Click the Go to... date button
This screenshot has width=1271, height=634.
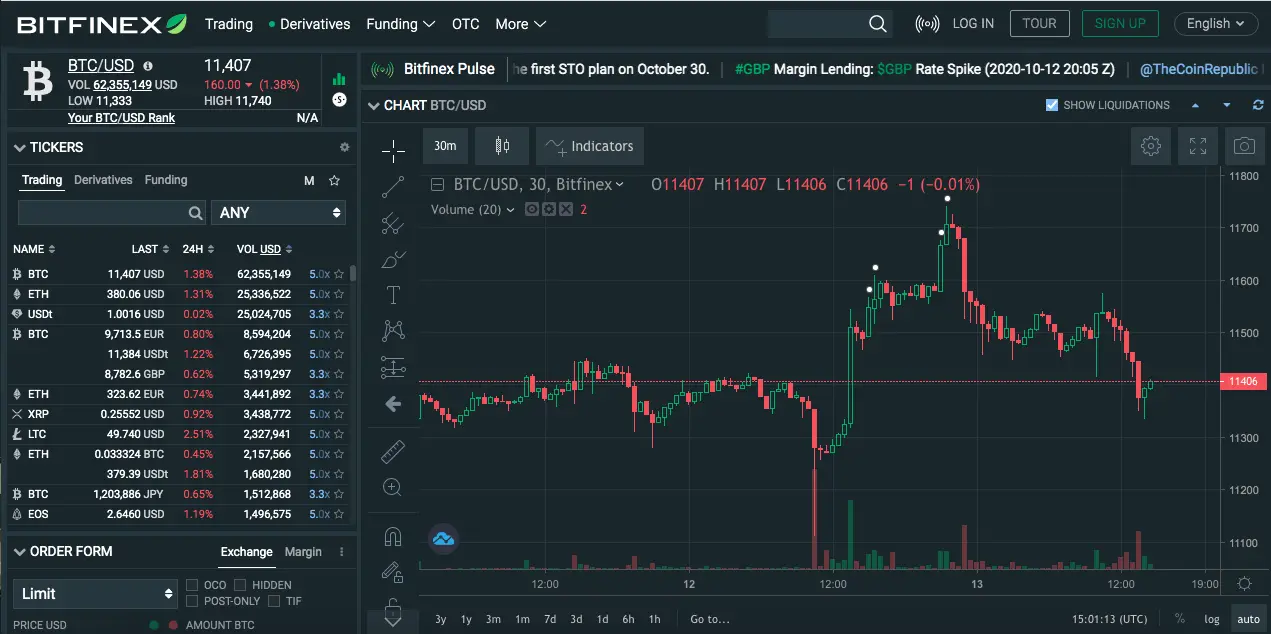point(710,619)
